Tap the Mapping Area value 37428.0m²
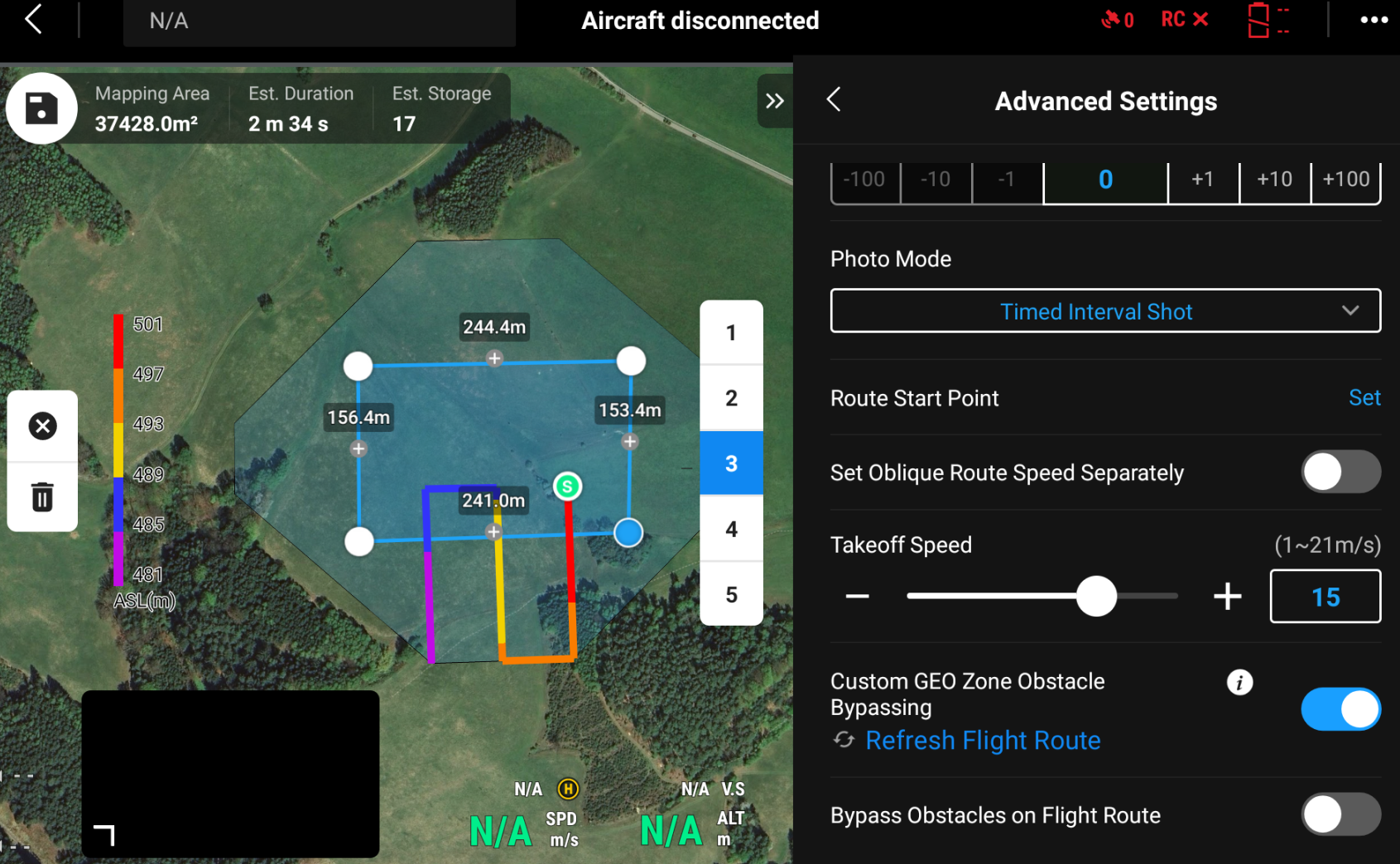The height and width of the screenshot is (864, 1400). 147,124
